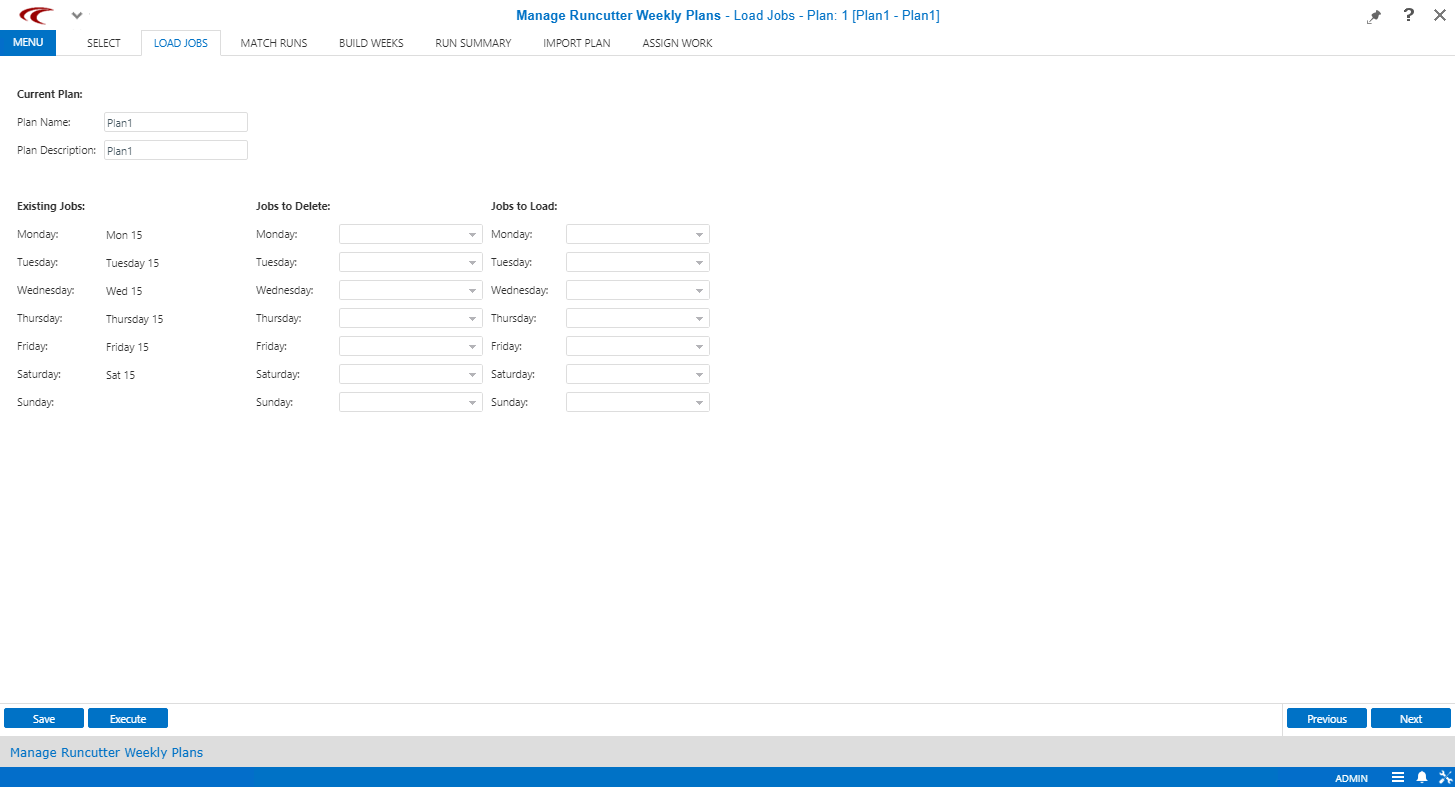View notifications via the bell icon
1455x787 pixels.
(1422, 777)
